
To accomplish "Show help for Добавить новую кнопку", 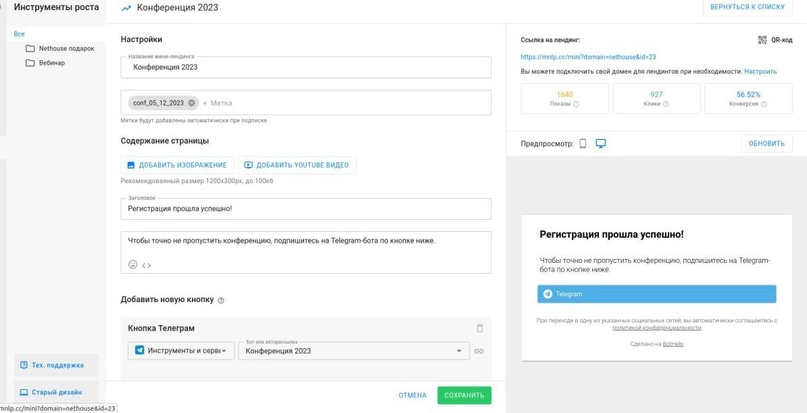I will click(x=221, y=300).
